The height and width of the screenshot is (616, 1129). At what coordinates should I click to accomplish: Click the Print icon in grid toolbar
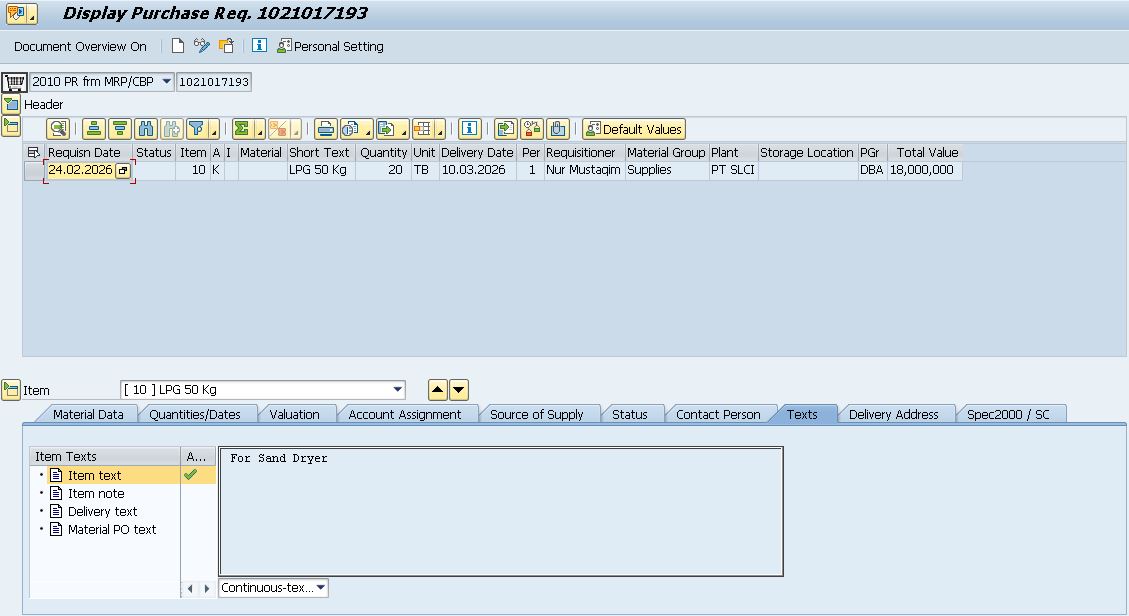pos(325,129)
